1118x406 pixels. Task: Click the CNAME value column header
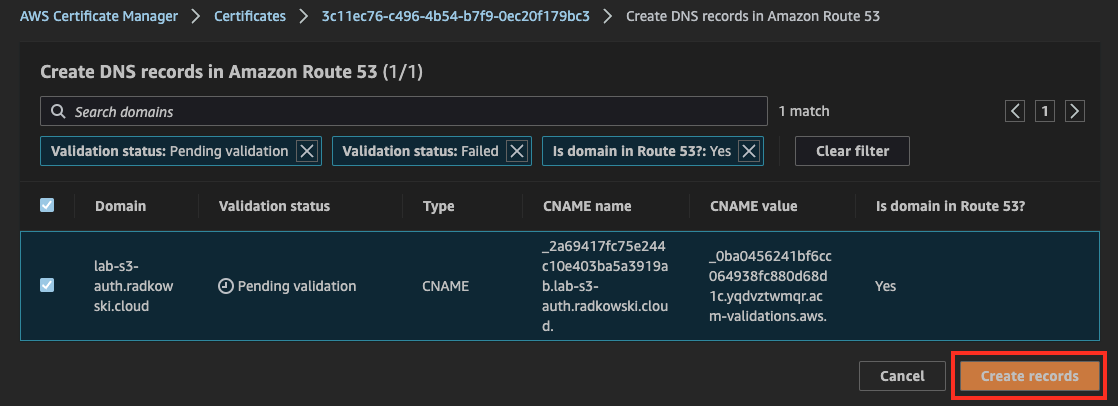(754, 206)
